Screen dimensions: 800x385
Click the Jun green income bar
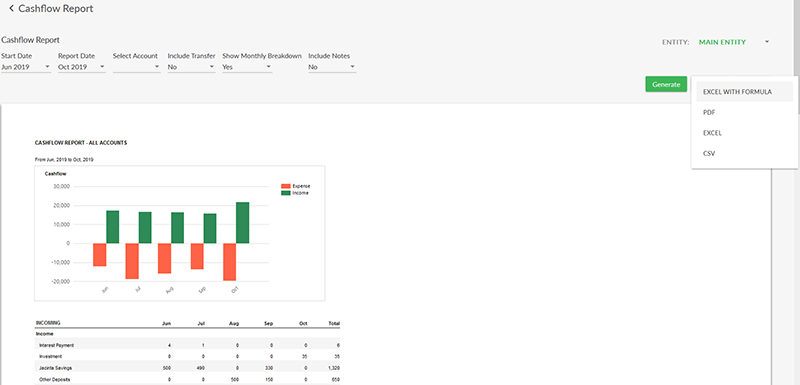point(113,227)
